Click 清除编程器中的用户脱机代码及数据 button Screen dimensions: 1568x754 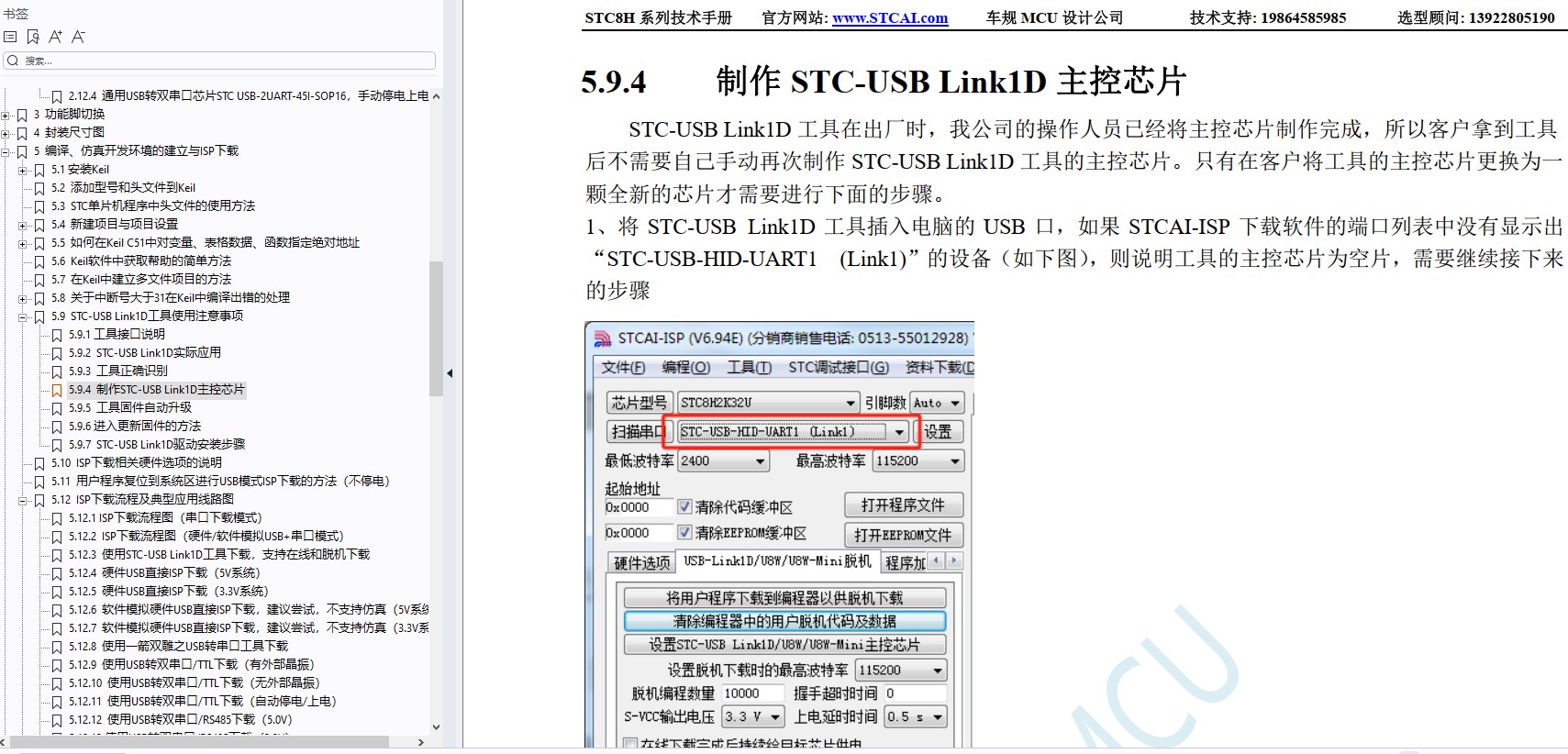[x=784, y=621]
